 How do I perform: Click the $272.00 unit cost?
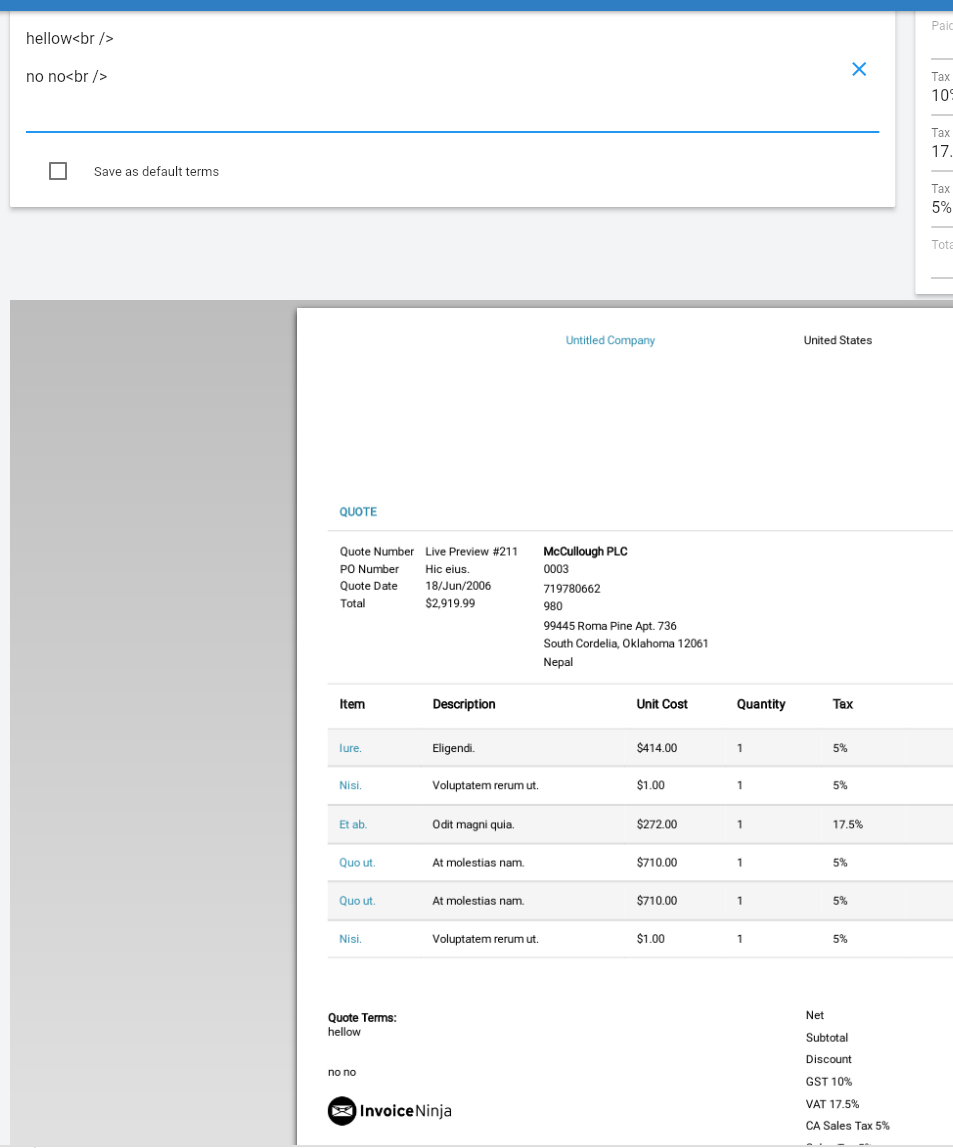(x=657, y=824)
